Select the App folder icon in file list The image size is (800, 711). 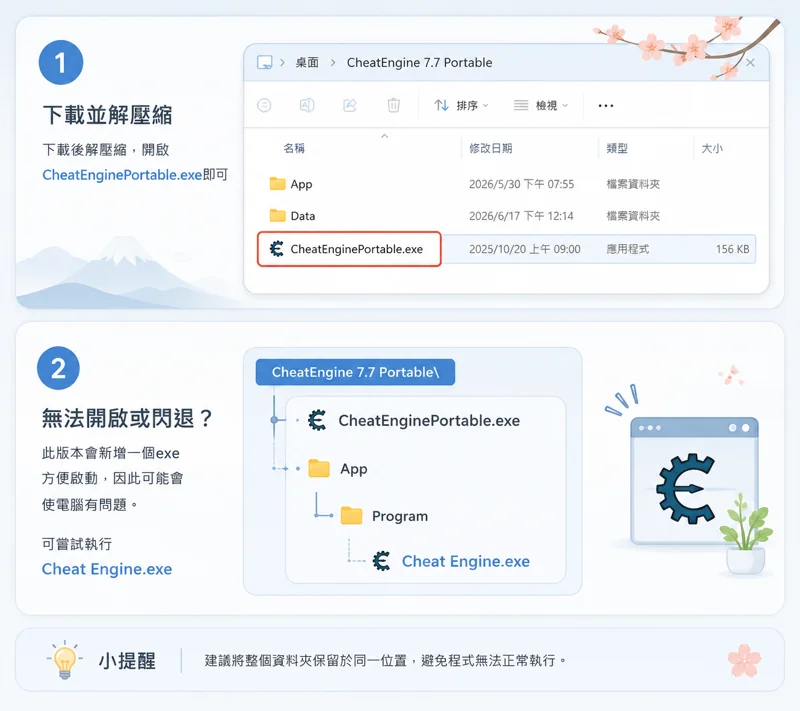click(278, 184)
